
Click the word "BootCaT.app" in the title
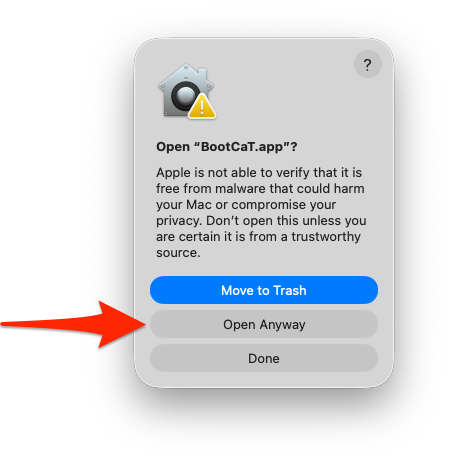coord(241,147)
